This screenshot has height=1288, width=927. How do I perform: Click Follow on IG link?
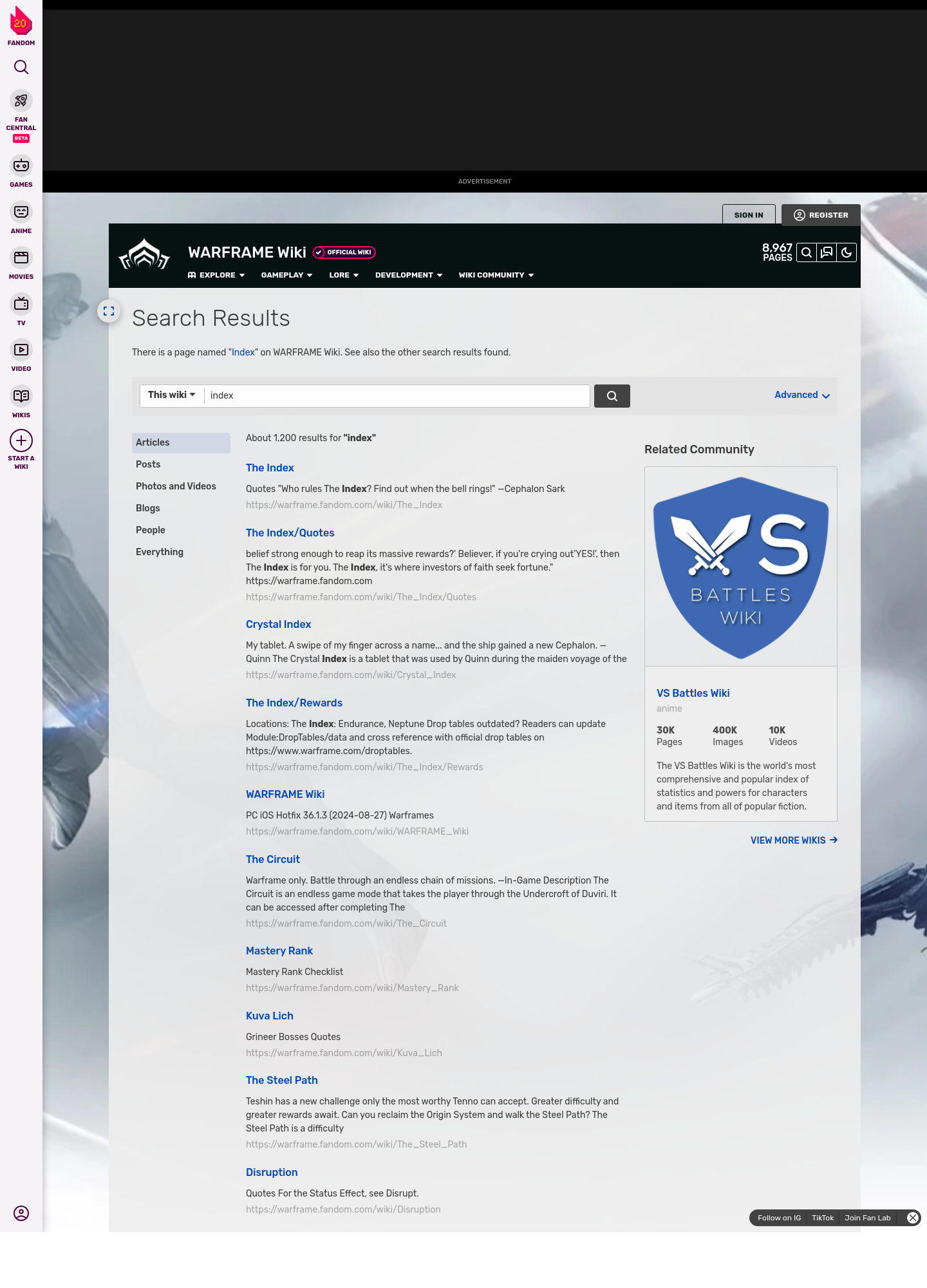pyautogui.click(x=779, y=1218)
